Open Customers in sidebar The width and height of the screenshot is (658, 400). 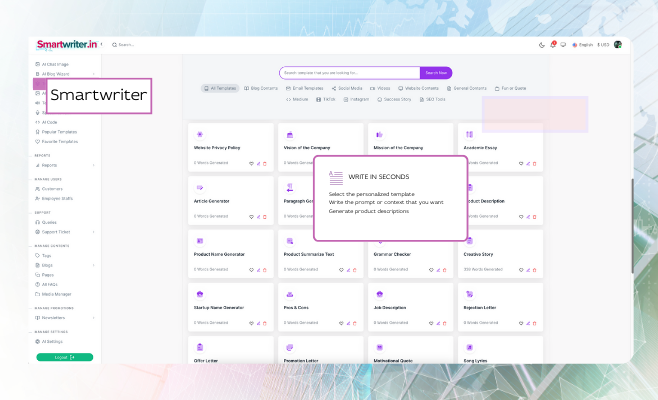tap(49, 189)
